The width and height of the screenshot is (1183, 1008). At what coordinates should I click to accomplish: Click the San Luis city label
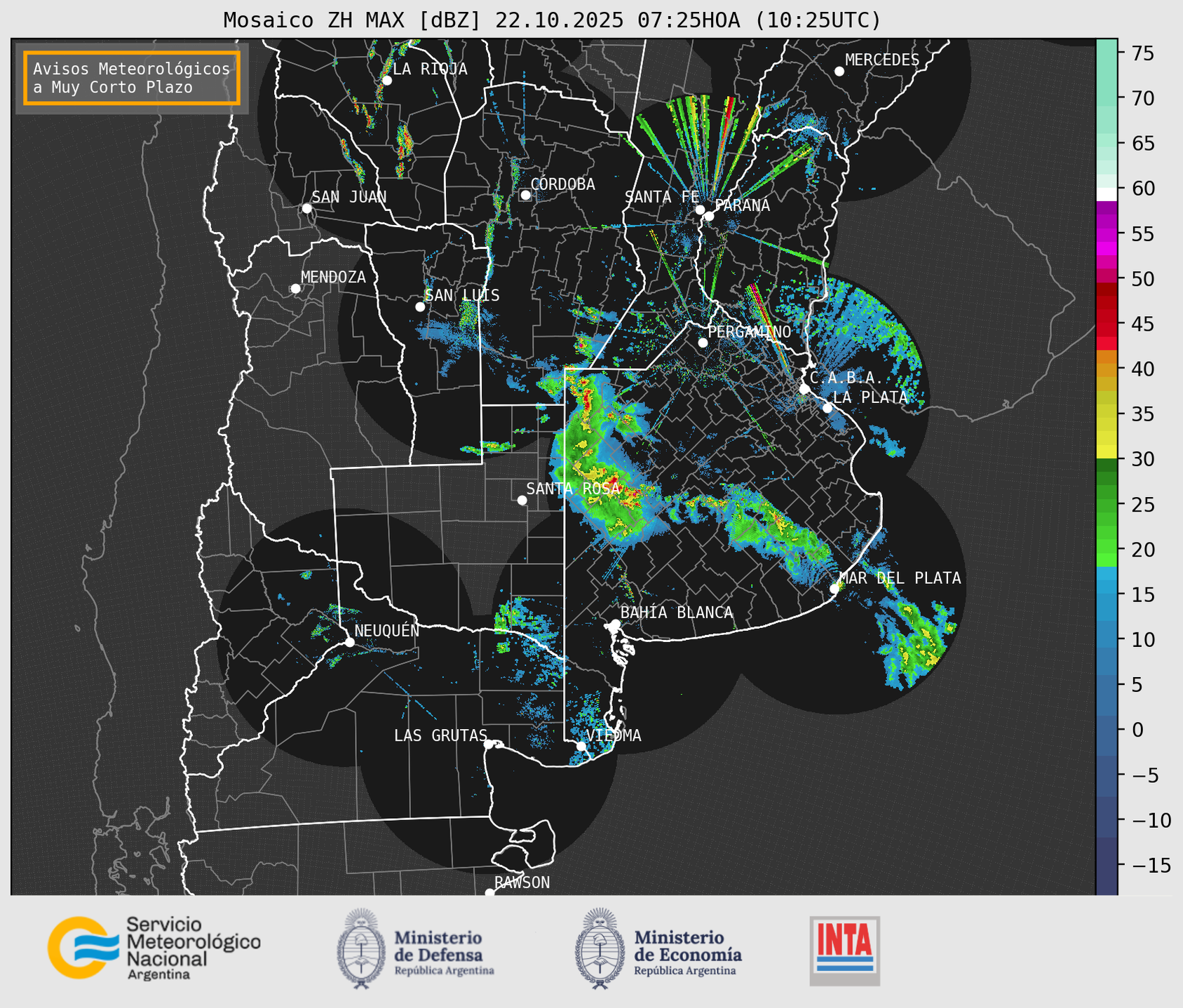pos(462,296)
